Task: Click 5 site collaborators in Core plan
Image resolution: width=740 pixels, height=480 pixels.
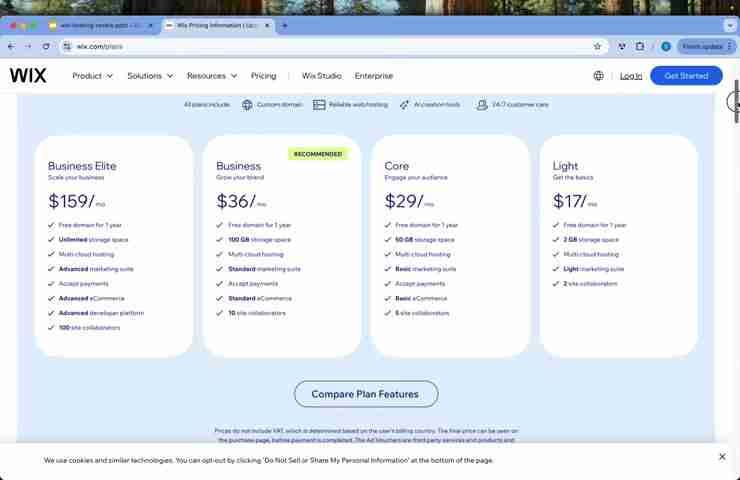Action: tap(422, 313)
